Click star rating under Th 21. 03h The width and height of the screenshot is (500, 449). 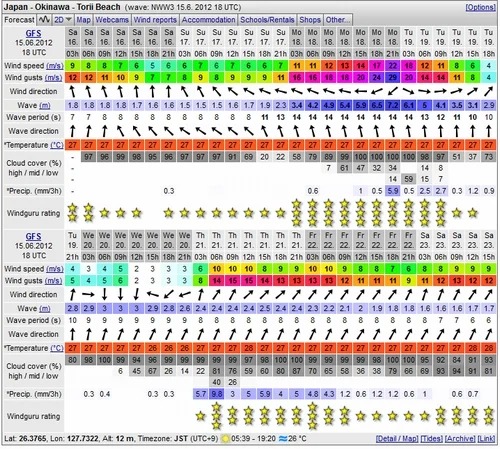[200, 416]
